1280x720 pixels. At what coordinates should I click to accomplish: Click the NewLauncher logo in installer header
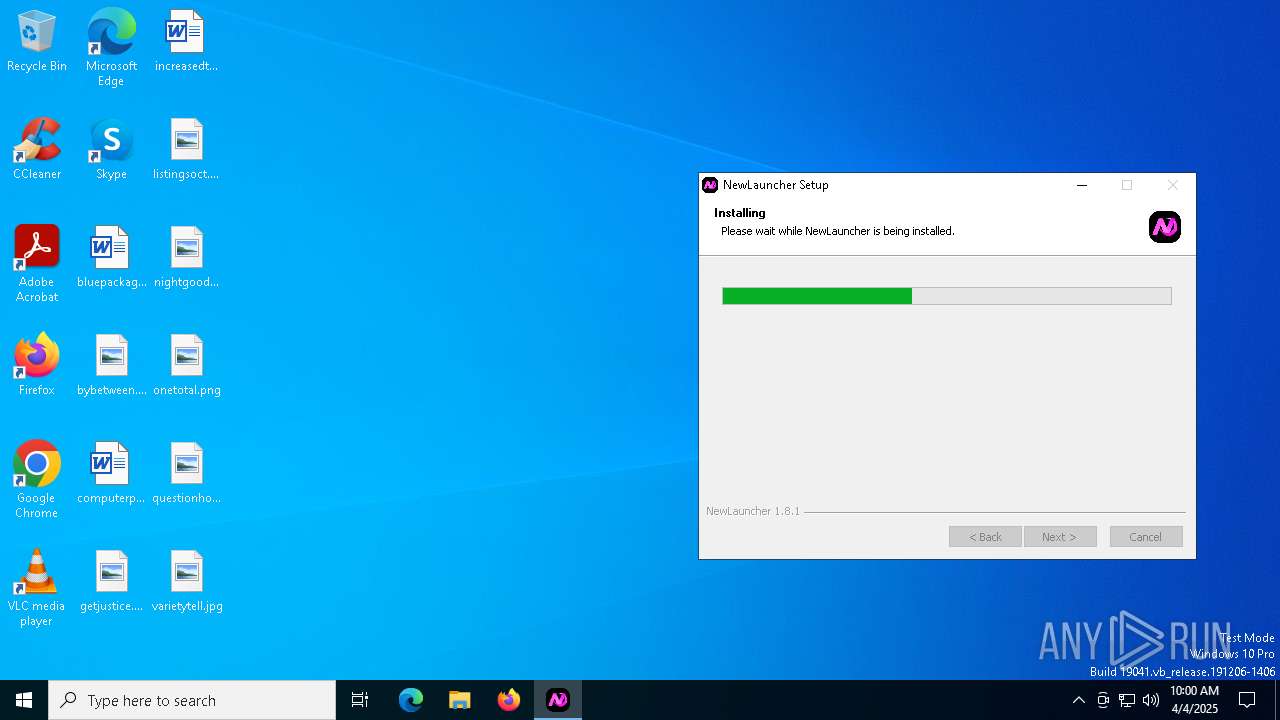(x=1165, y=227)
